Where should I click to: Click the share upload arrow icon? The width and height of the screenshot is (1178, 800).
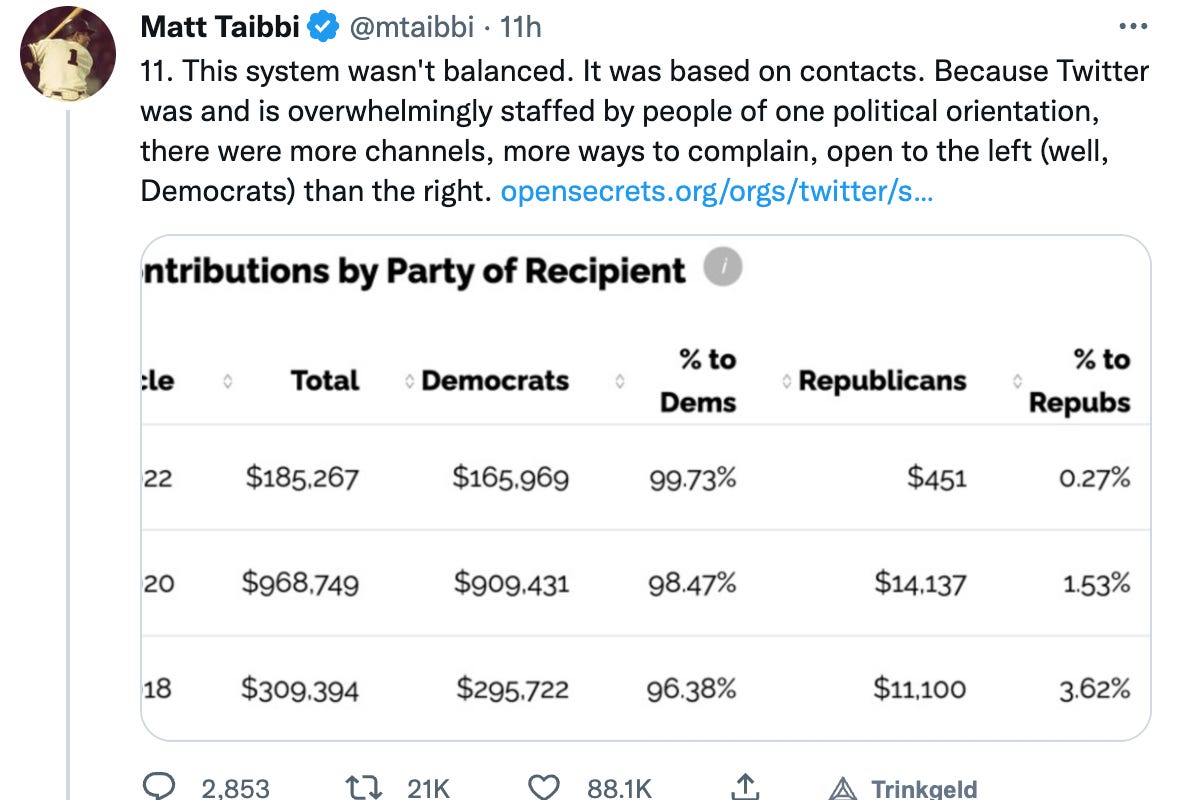tap(745, 786)
